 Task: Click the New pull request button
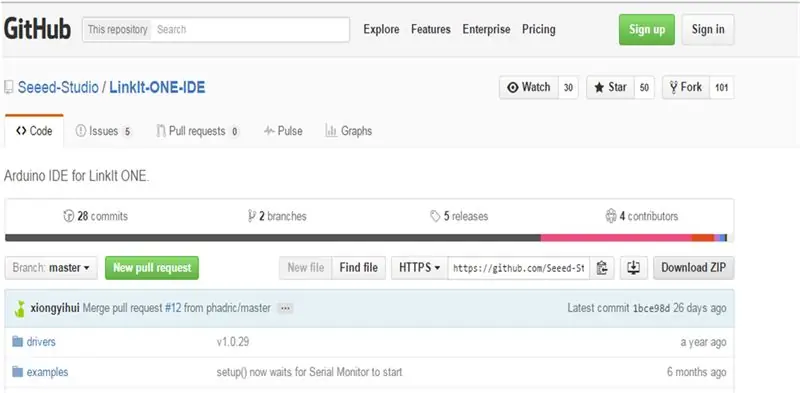(x=152, y=268)
